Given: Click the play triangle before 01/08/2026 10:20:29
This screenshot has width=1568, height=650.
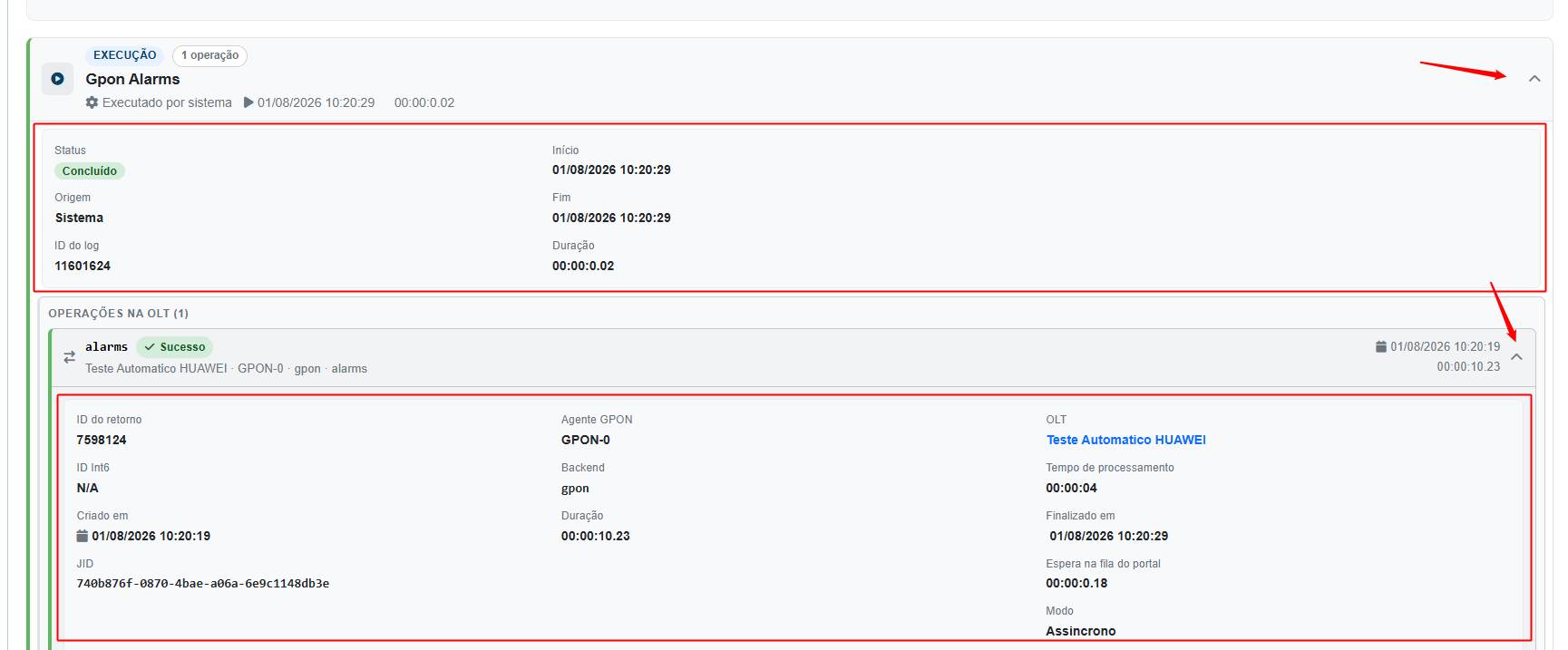Looking at the screenshot, I should point(248,102).
